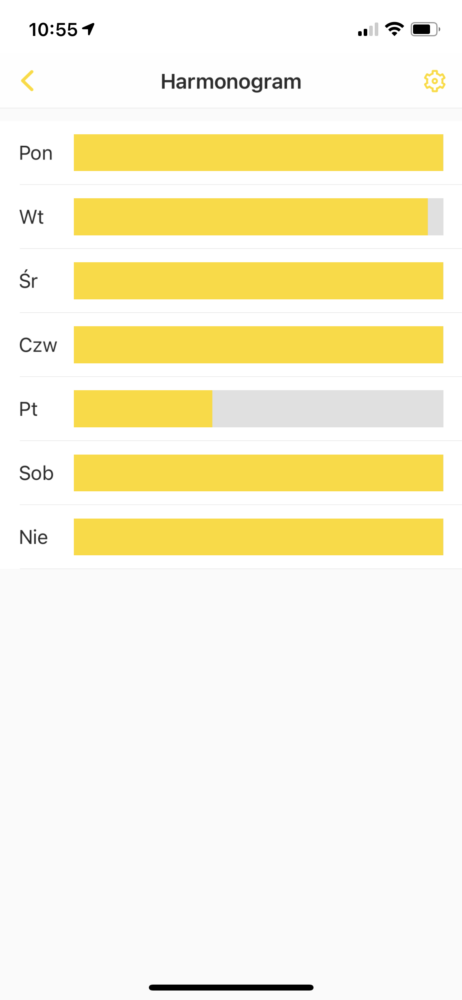Tap the home indicator bar
The image size is (462, 1000).
click(x=231, y=987)
